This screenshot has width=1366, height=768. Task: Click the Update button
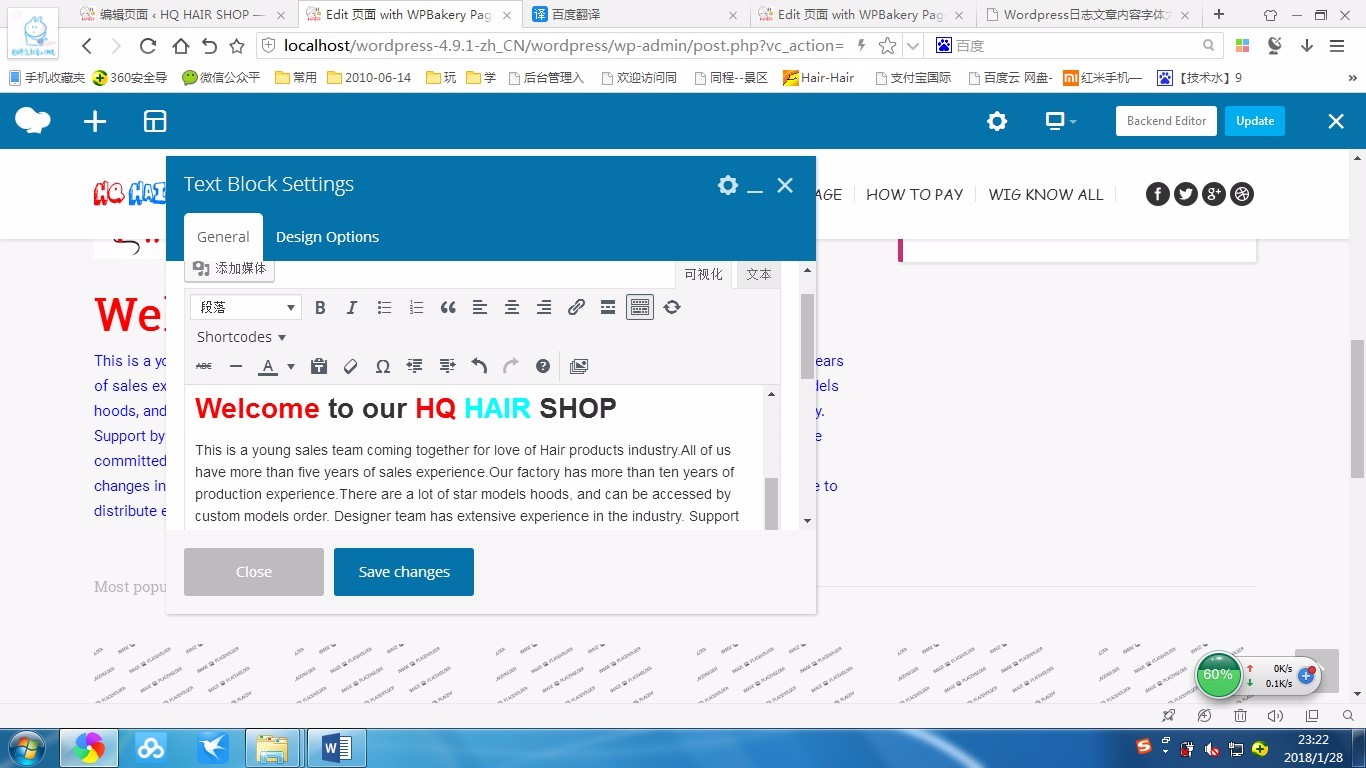click(x=1255, y=121)
